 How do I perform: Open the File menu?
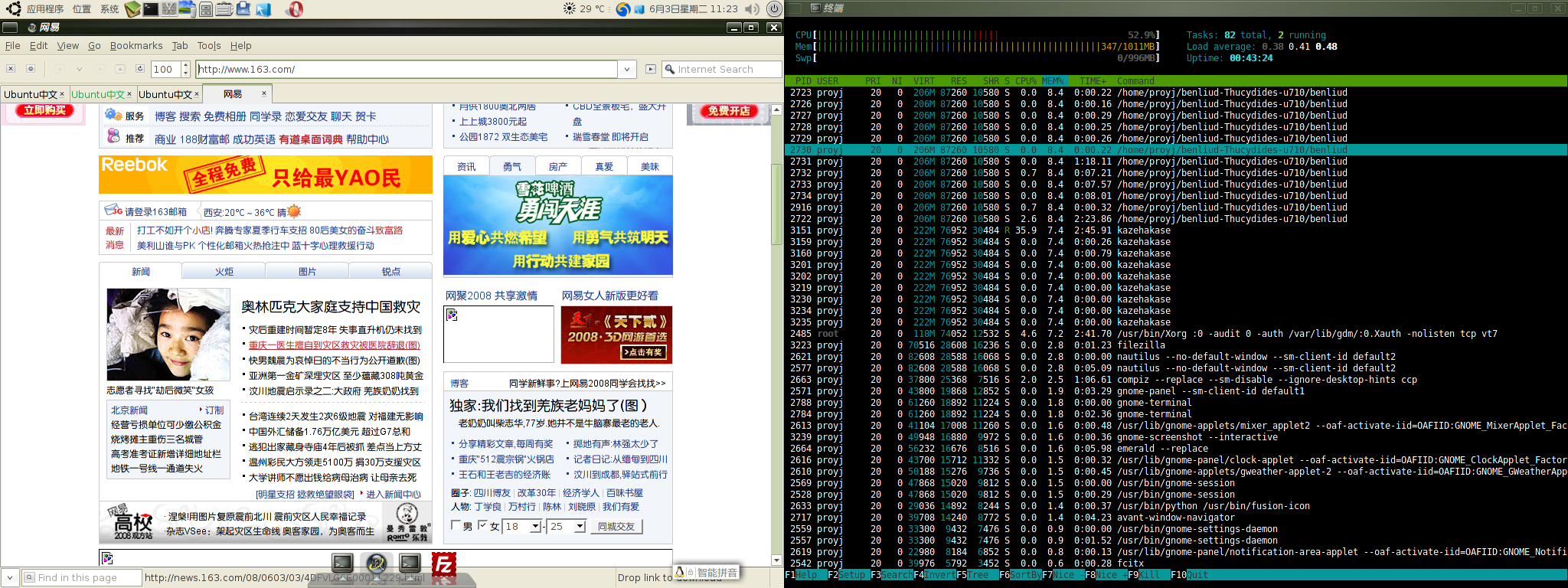coord(12,46)
